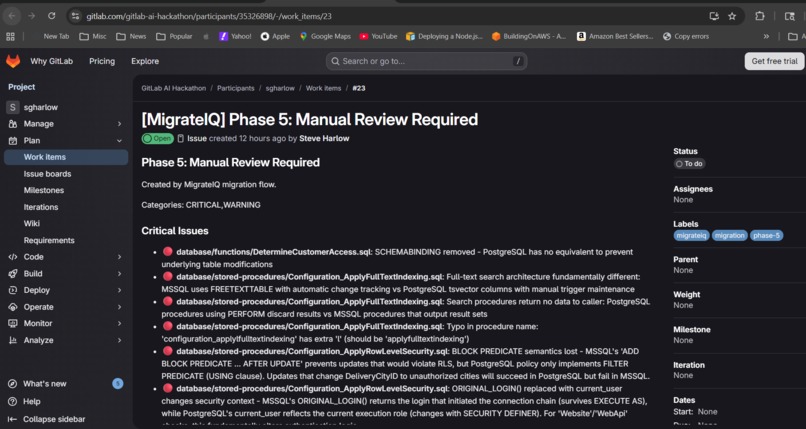The width and height of the screenshot is (806, 429).
Task: Click the migration label
Action: click(x=729, y=236)
